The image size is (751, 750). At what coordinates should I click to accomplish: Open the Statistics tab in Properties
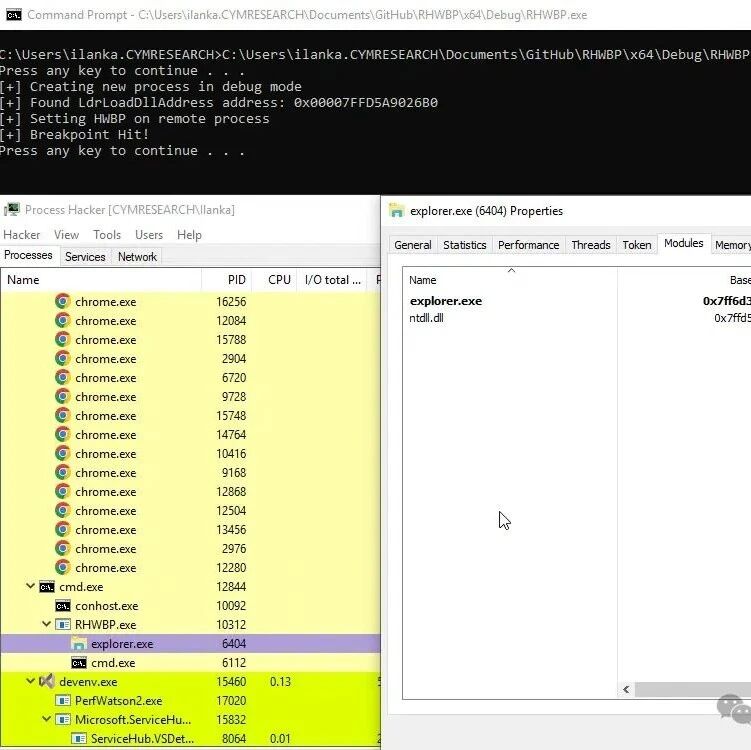coord(465,245)
